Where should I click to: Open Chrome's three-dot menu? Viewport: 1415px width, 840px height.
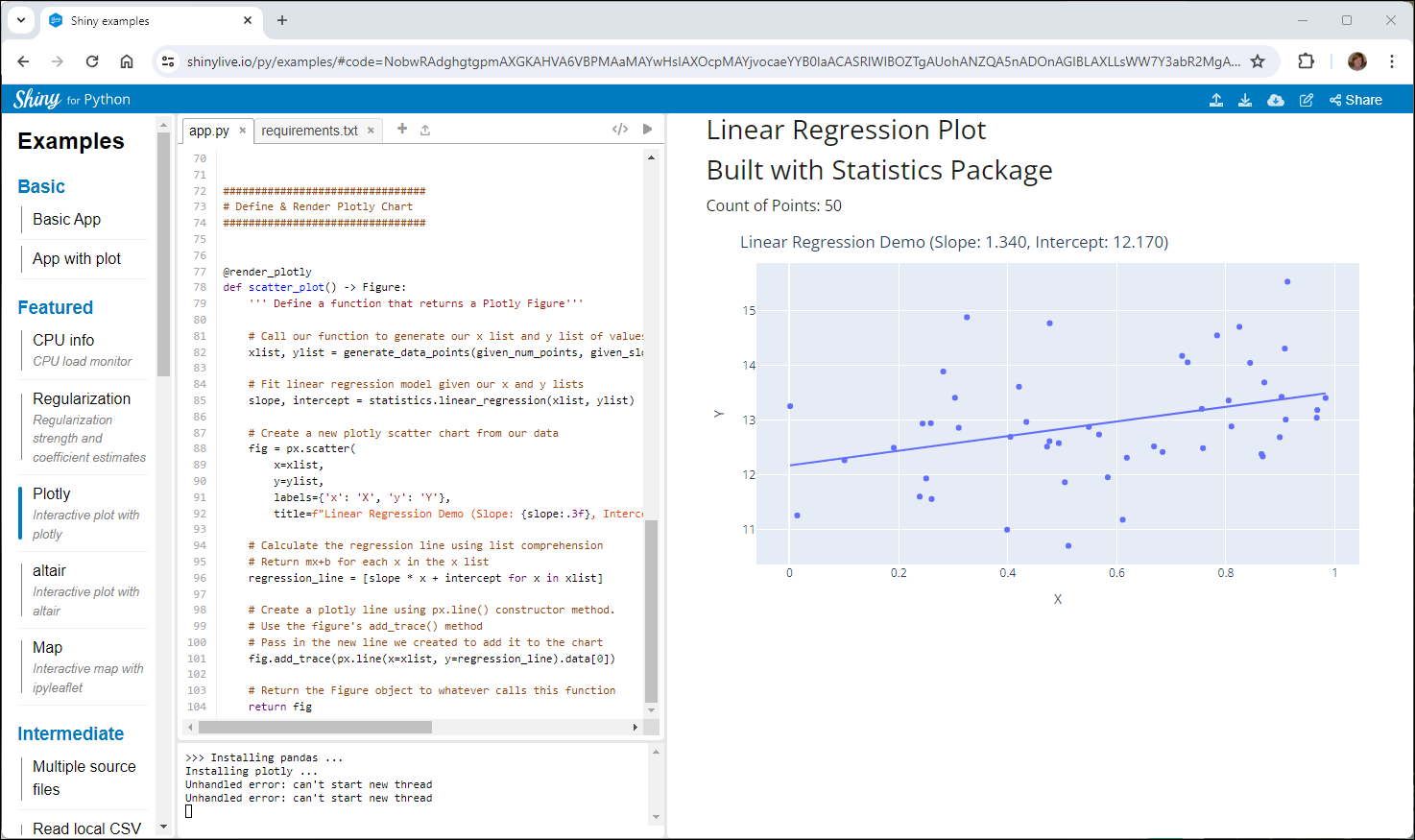coord(1392,61)
